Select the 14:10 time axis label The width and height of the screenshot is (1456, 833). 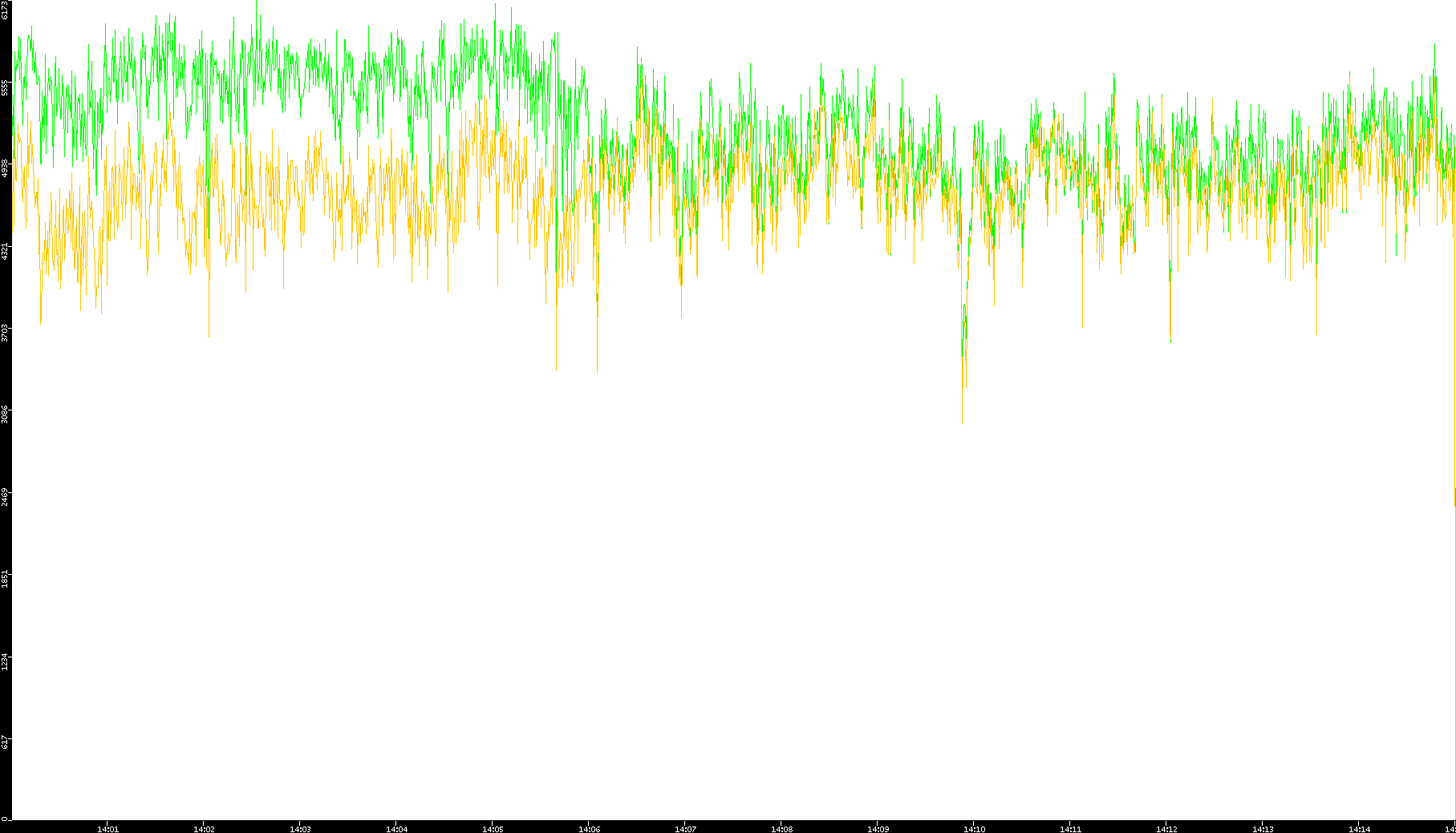point(974,829)
